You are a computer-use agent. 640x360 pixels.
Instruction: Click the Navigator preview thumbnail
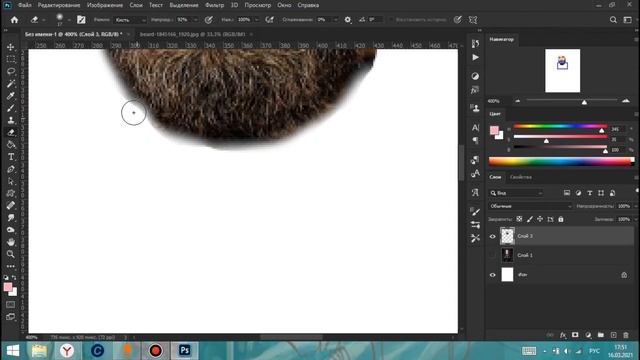tap(562, 71)
